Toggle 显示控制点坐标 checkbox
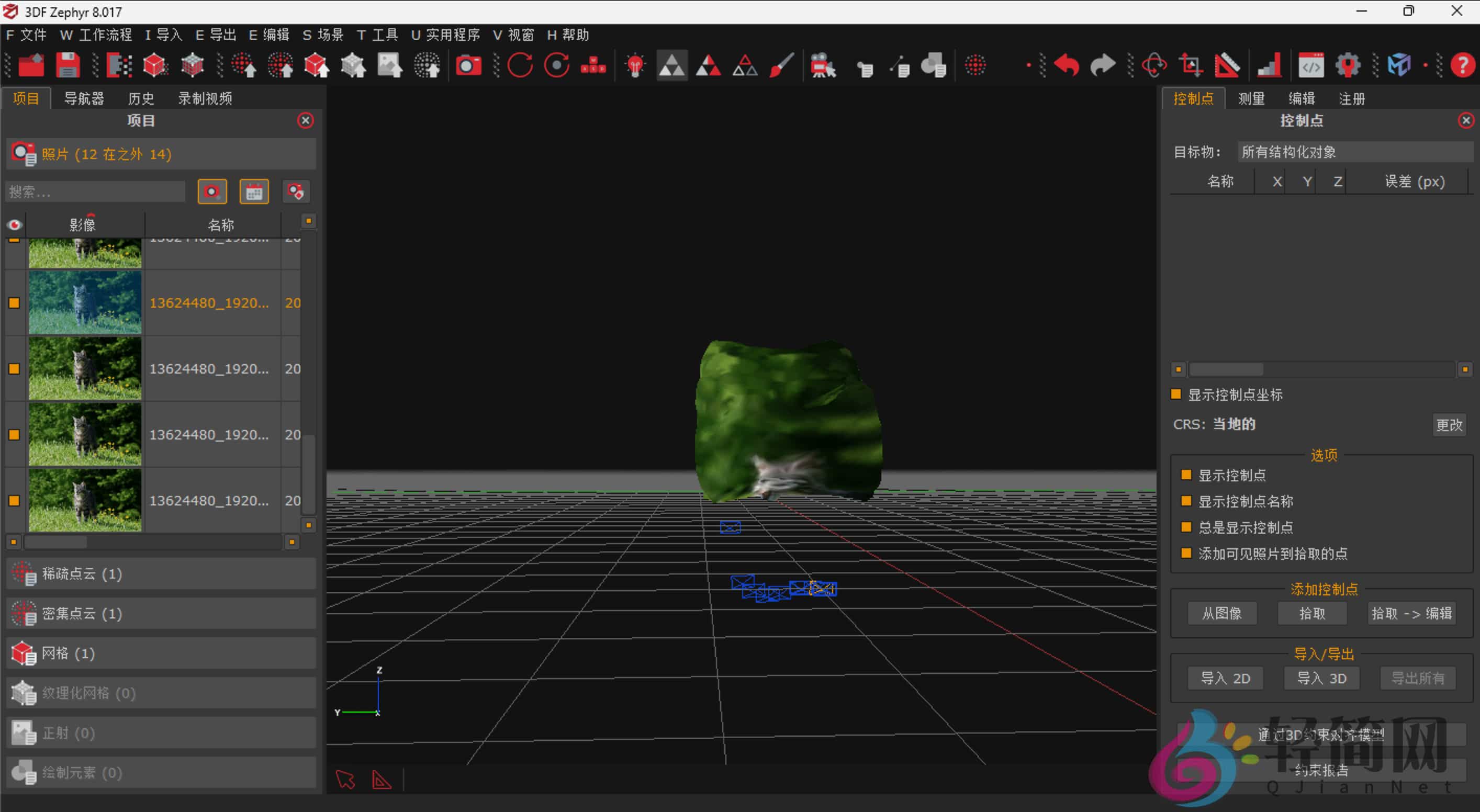This screenshot has width=1480, height=812. (x=1176, y=394)
